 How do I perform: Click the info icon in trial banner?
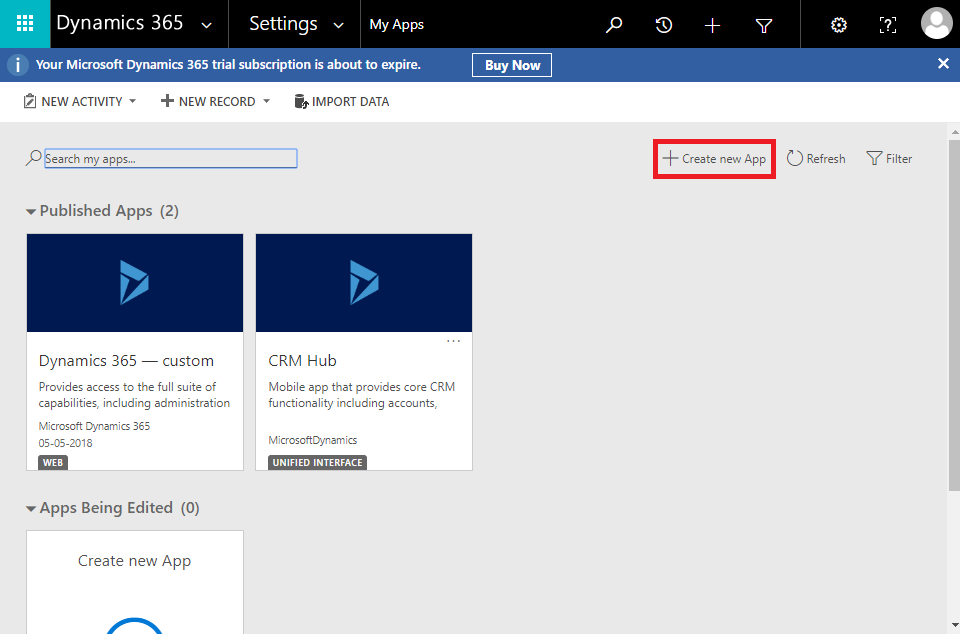pyautogui.click(x=18, y=64)
